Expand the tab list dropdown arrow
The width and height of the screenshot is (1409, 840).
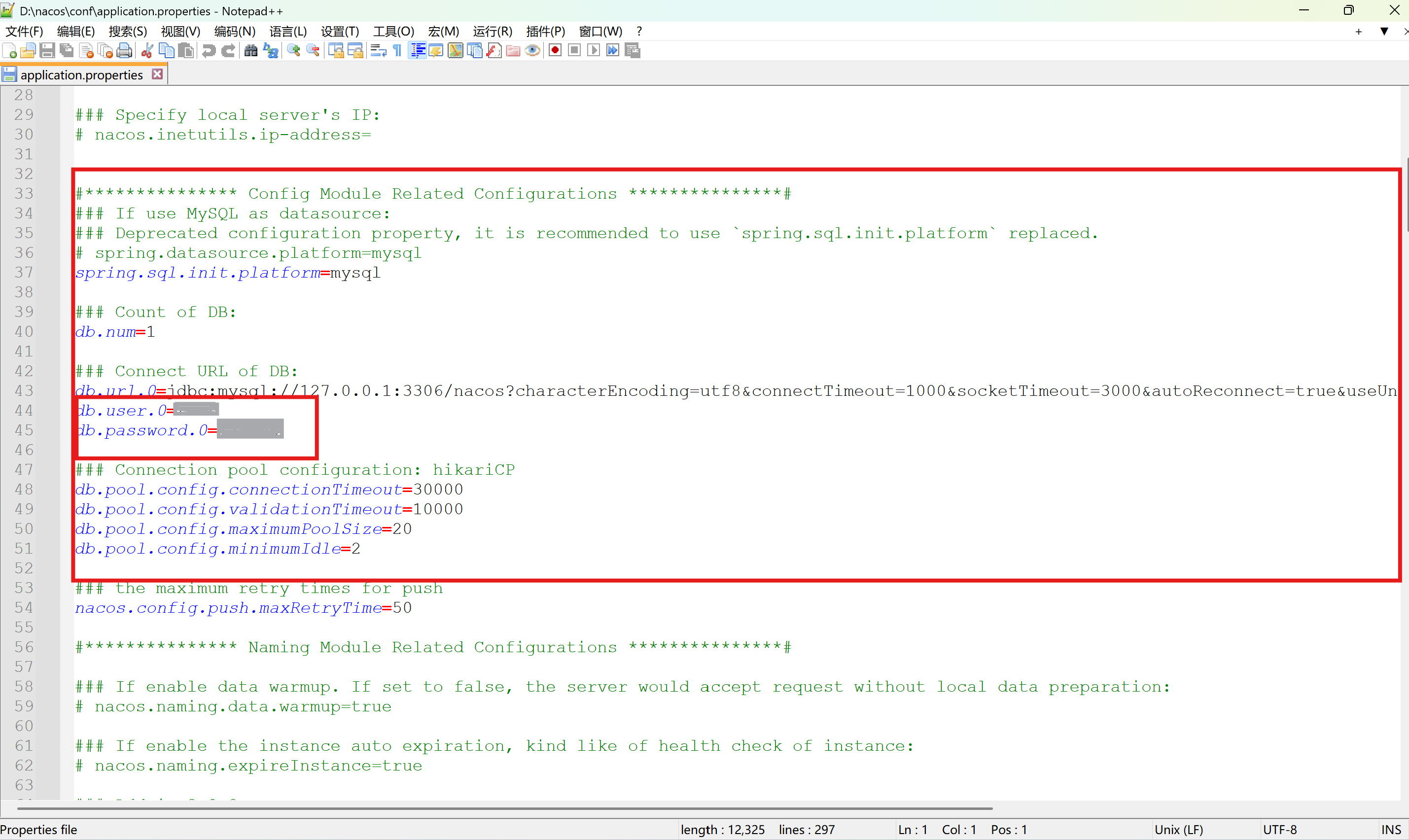(x=1384, y=31)
